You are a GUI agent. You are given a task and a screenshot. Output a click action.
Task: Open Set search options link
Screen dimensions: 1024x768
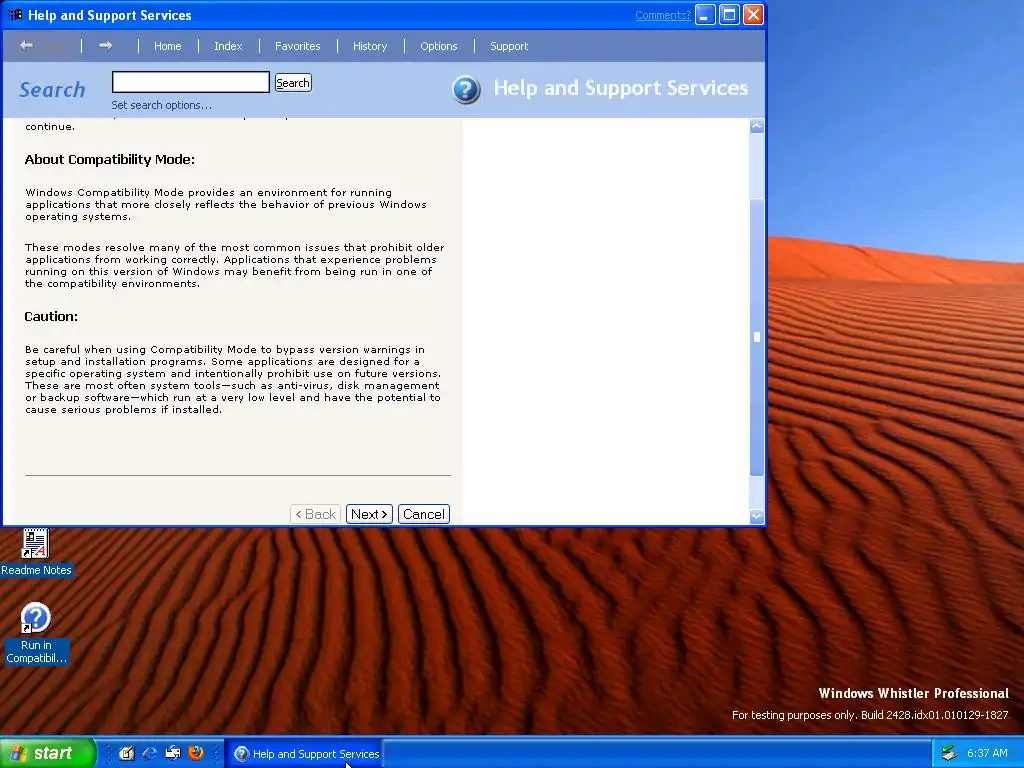161,105
